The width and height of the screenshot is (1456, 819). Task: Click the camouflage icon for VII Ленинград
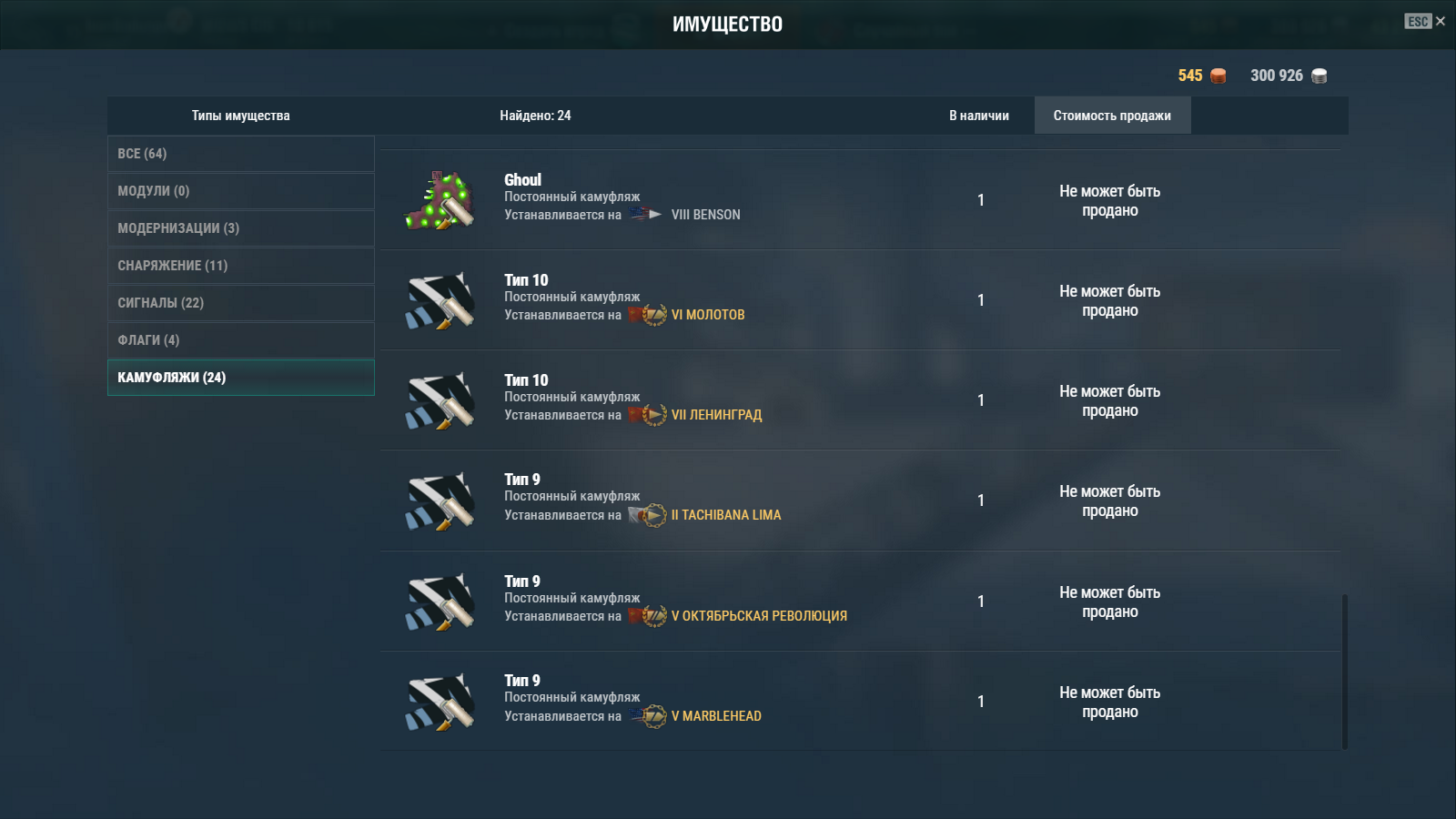tap(440, 400)
